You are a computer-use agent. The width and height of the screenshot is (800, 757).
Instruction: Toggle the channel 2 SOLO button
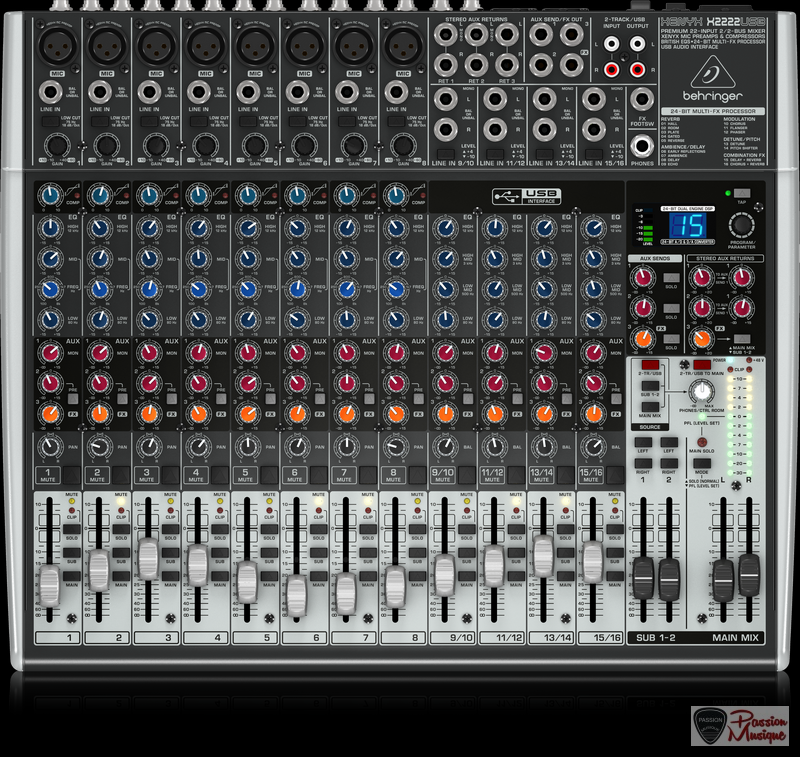[121, 531]
